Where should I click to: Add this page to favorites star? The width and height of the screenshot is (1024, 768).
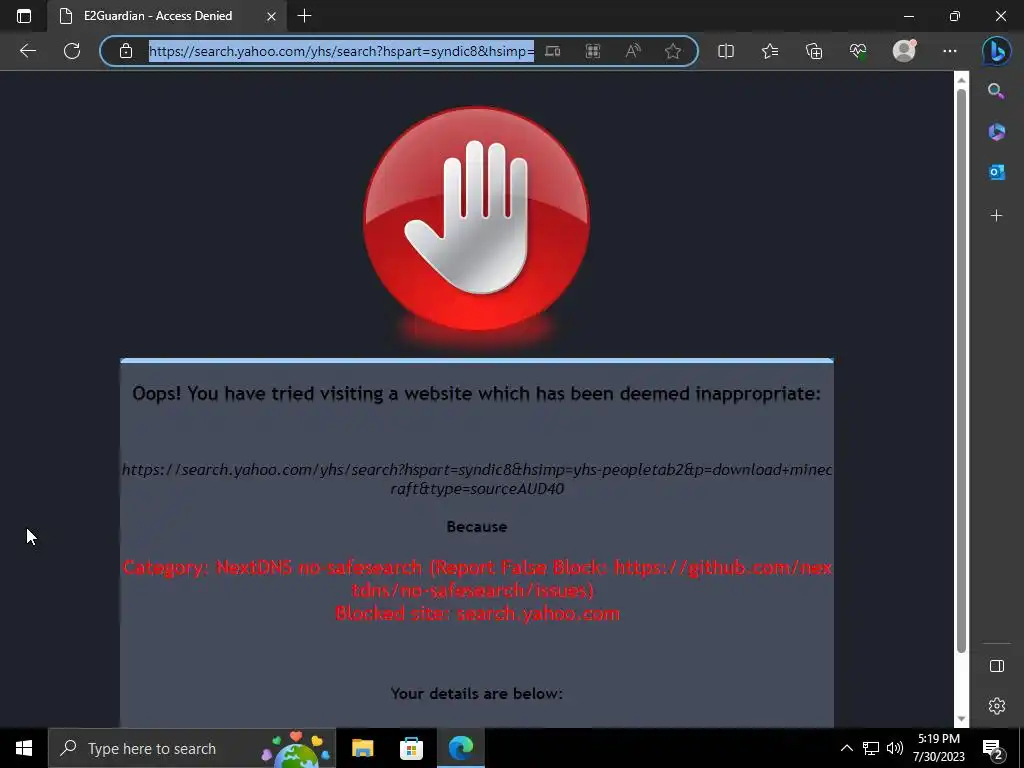pos(673,51)
